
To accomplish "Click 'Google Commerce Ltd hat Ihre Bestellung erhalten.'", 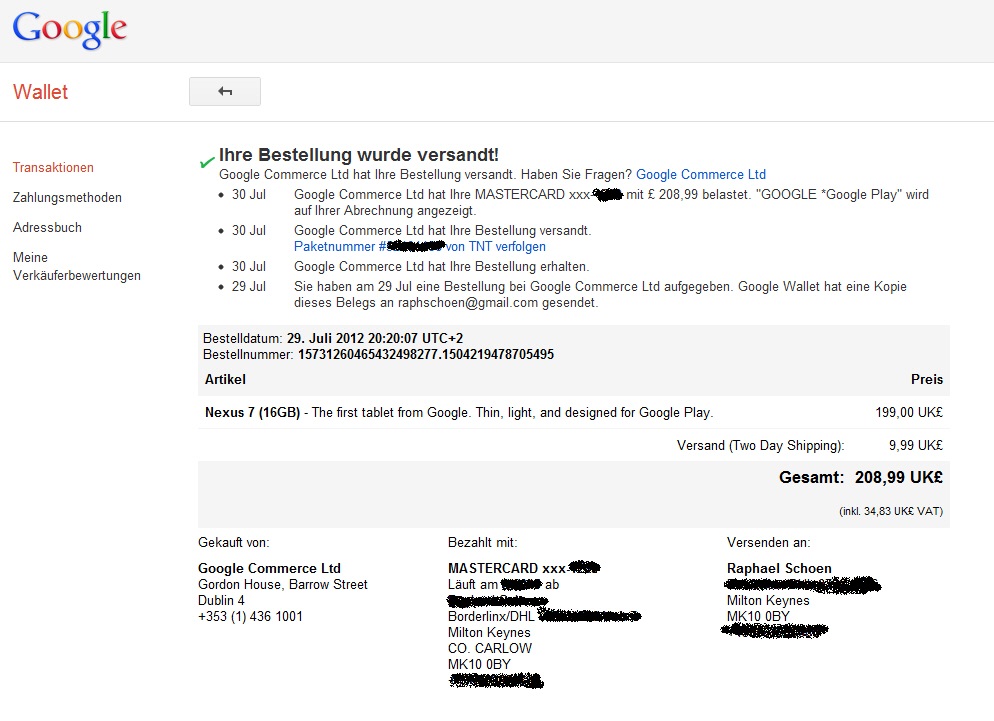I will tap(441, 266).
